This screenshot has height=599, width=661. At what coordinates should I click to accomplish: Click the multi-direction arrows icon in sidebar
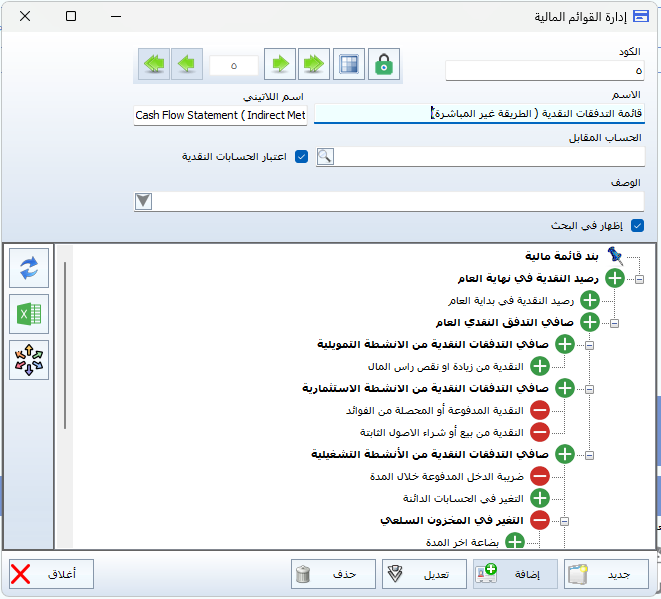coord(28,360)
